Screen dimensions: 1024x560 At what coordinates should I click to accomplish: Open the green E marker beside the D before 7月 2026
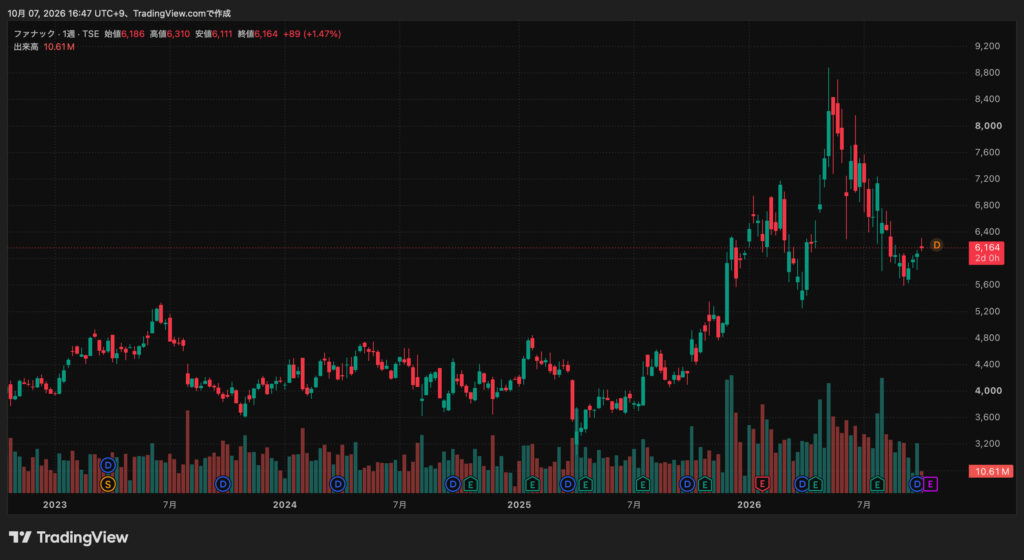[x=815, y=484]
